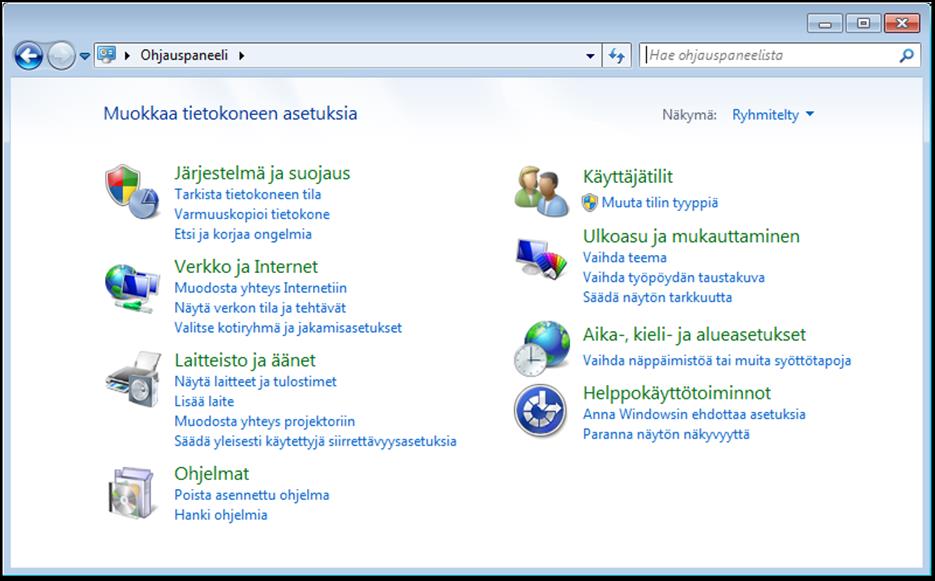Expand the arrow before Ohjauspaneeli breadcrumb
This screenshot has height=581, width=935.
[127, 55]
